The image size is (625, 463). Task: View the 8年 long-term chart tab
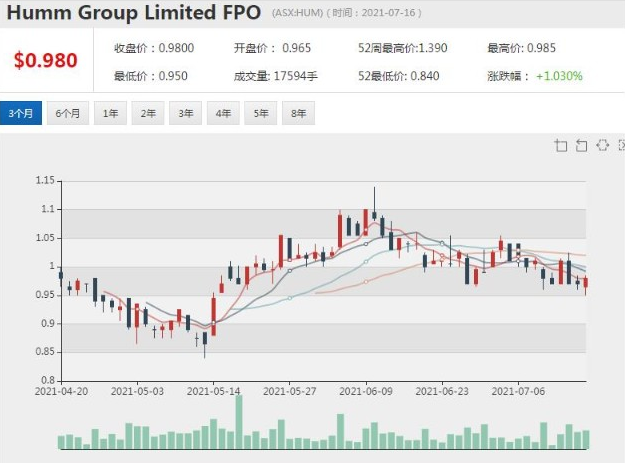pos(298,114)
